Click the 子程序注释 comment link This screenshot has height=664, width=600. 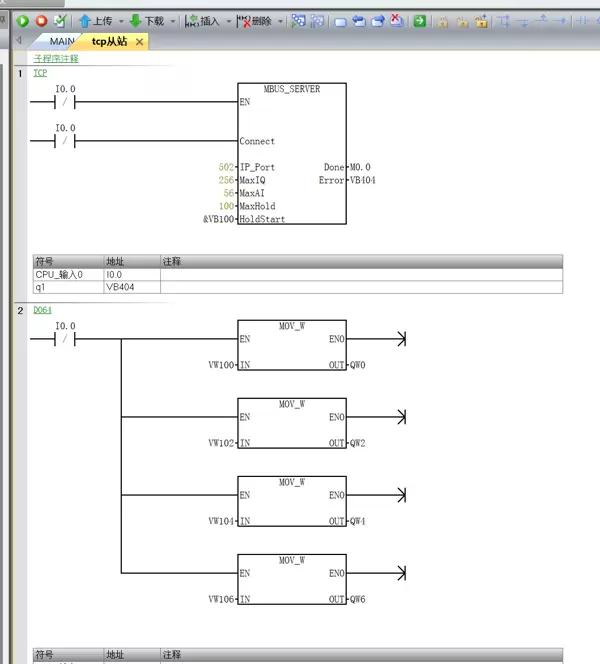pos(56,58)
